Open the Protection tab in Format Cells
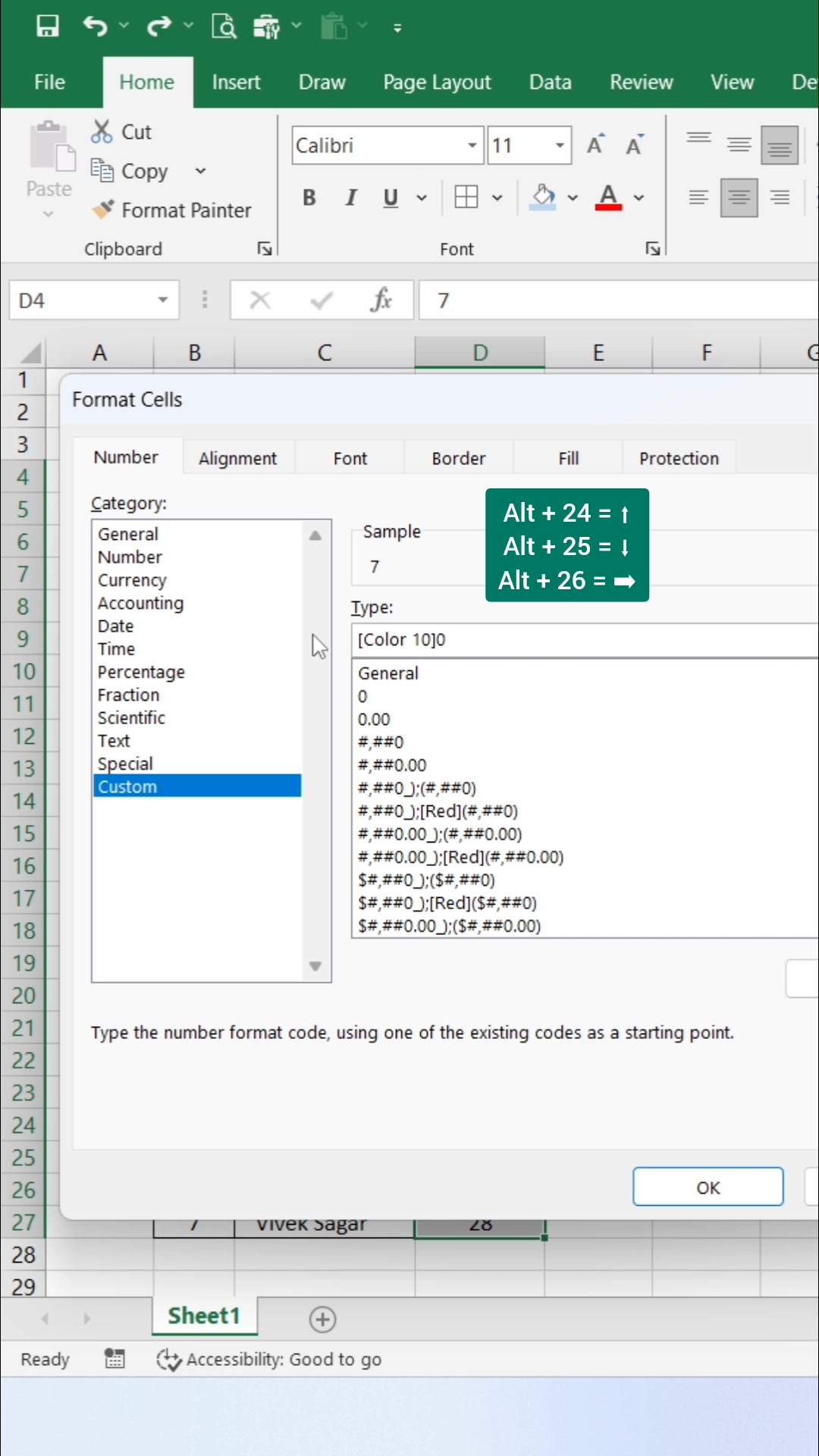 [679, 458]
